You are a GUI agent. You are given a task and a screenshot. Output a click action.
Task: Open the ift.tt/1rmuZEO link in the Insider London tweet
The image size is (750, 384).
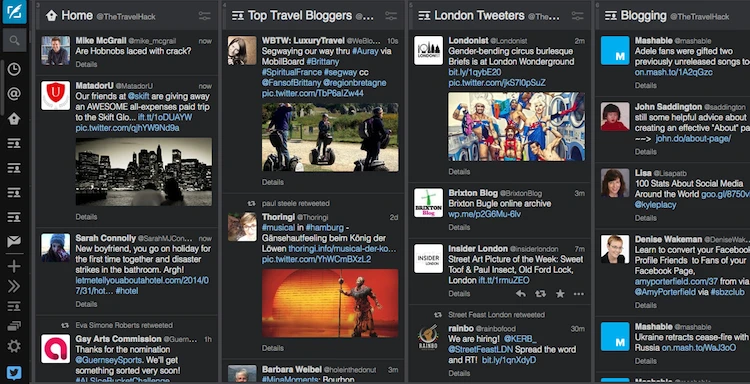coord(504,280)
